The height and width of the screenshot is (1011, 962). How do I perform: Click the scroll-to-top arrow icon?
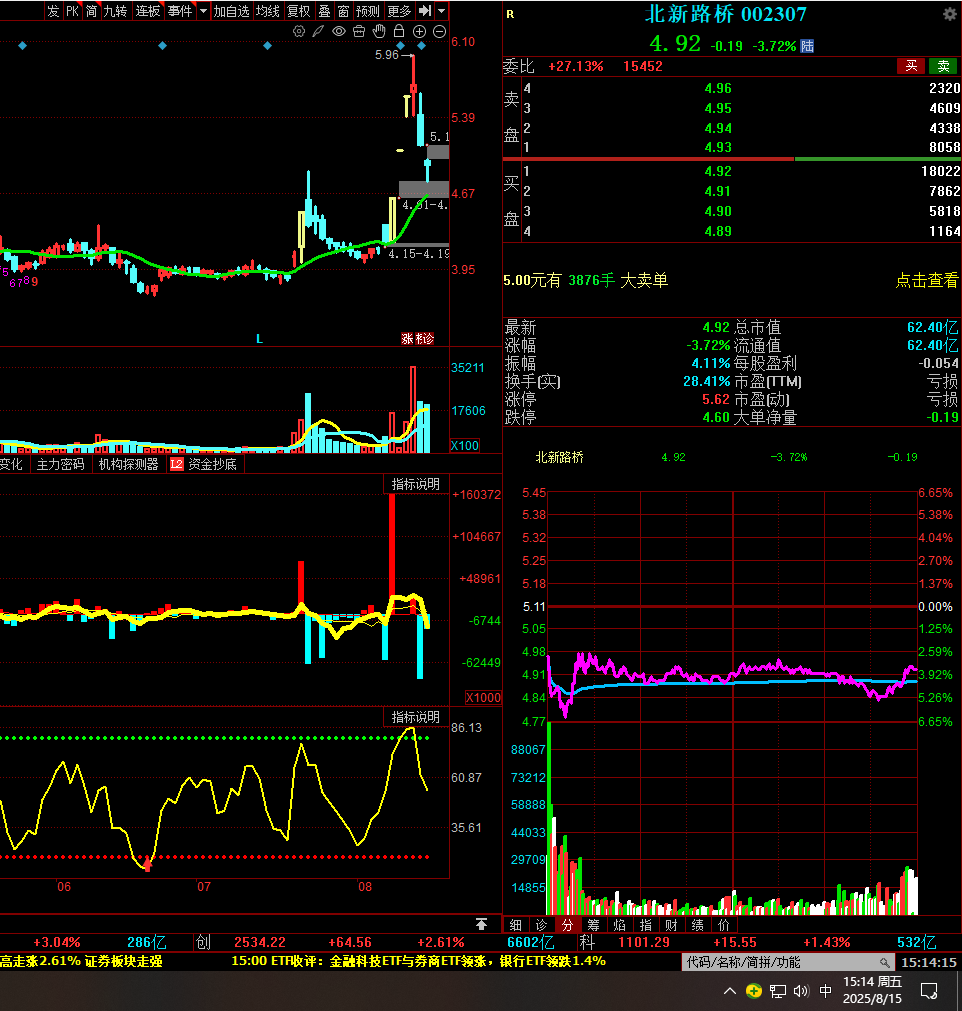(x=482, y=924)
